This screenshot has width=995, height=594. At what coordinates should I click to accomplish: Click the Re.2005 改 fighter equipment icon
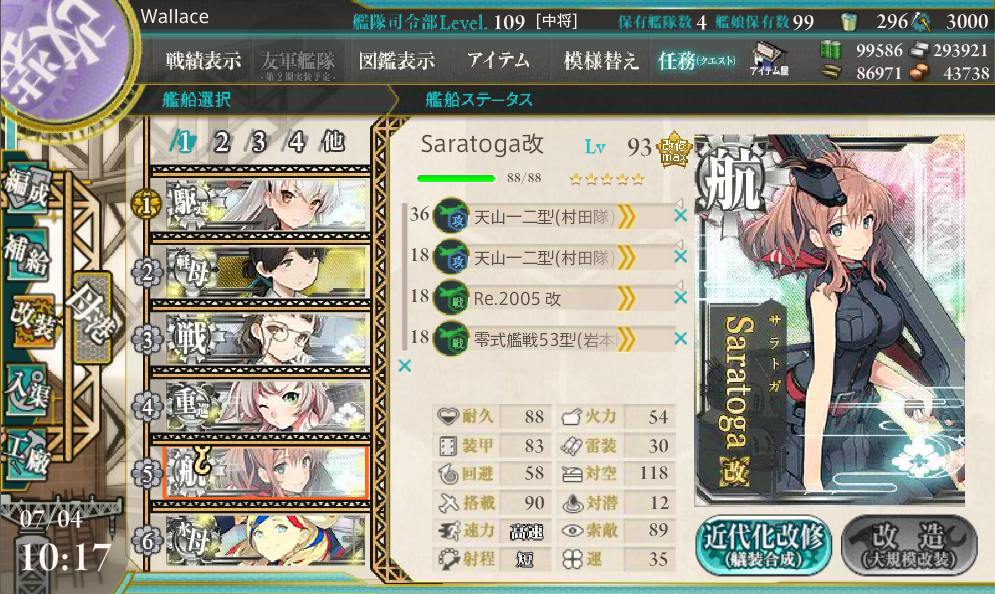(451, 297)
